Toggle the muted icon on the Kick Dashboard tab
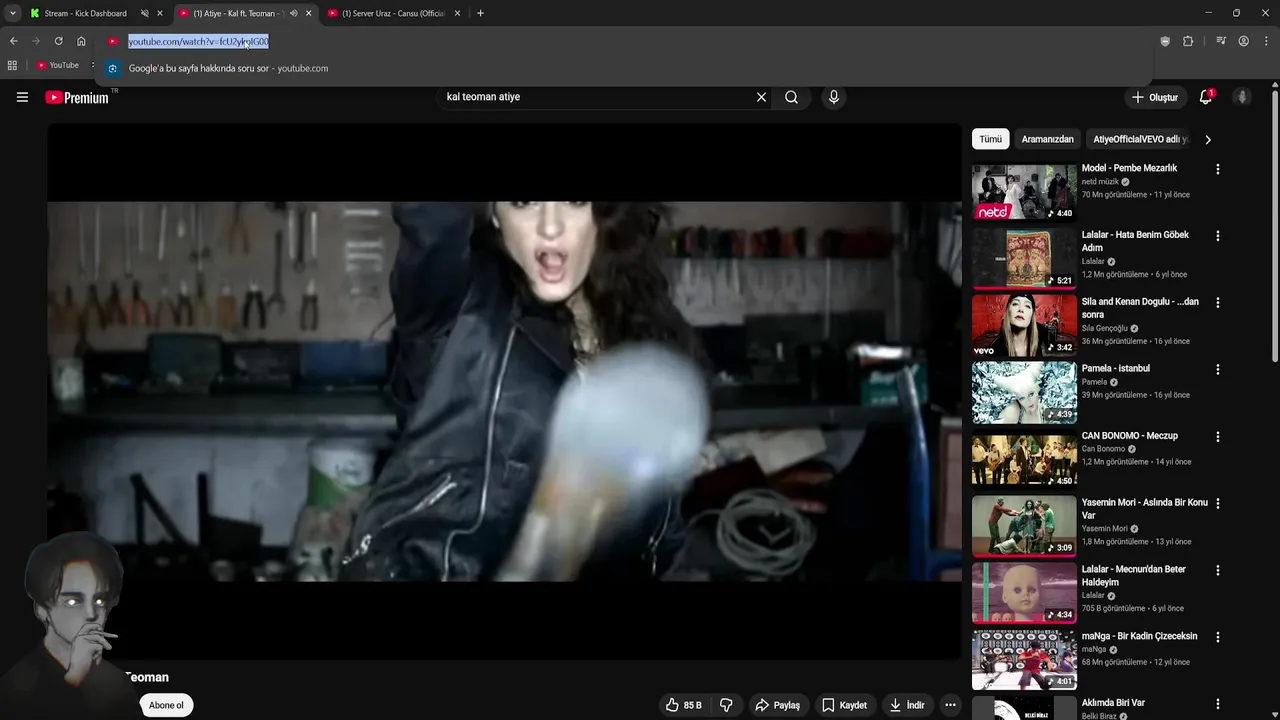Viewport: 1280px width, 720px height. click(144, 13)
